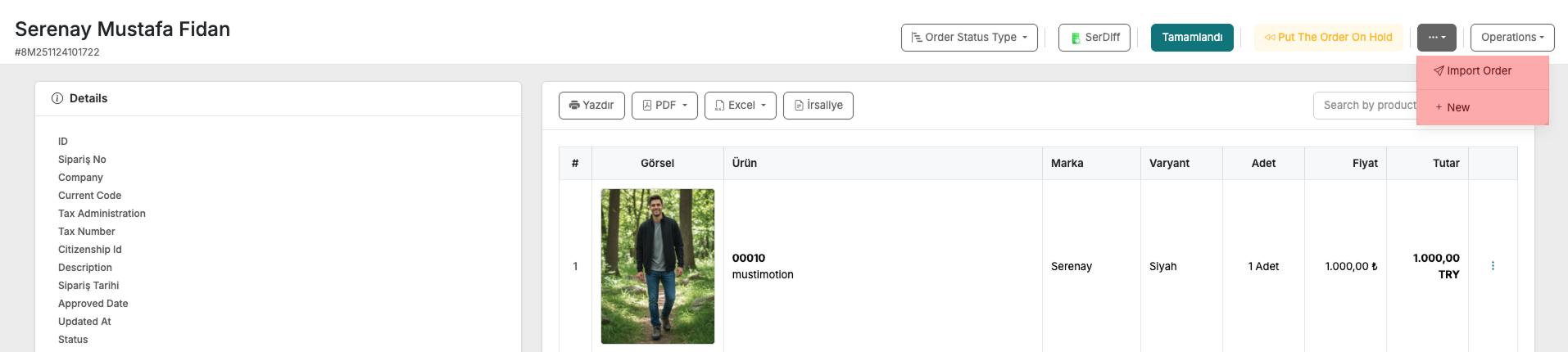1568x352 pixels.
Task: Open the PDF export dropdown
Action: [x=664, y=106]
